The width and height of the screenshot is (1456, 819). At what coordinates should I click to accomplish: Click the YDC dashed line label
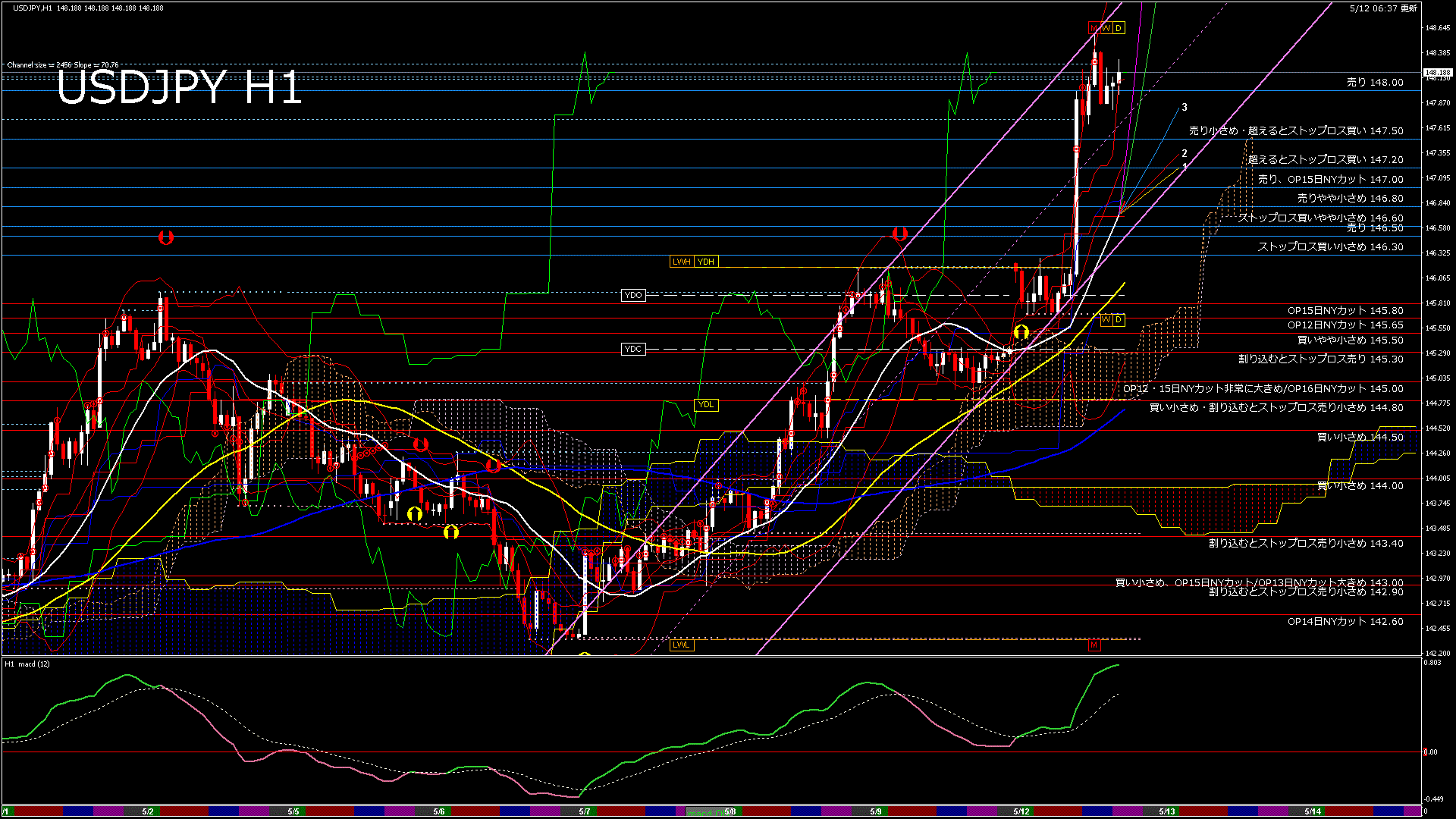pyautogui.click(x=633, y=349)
